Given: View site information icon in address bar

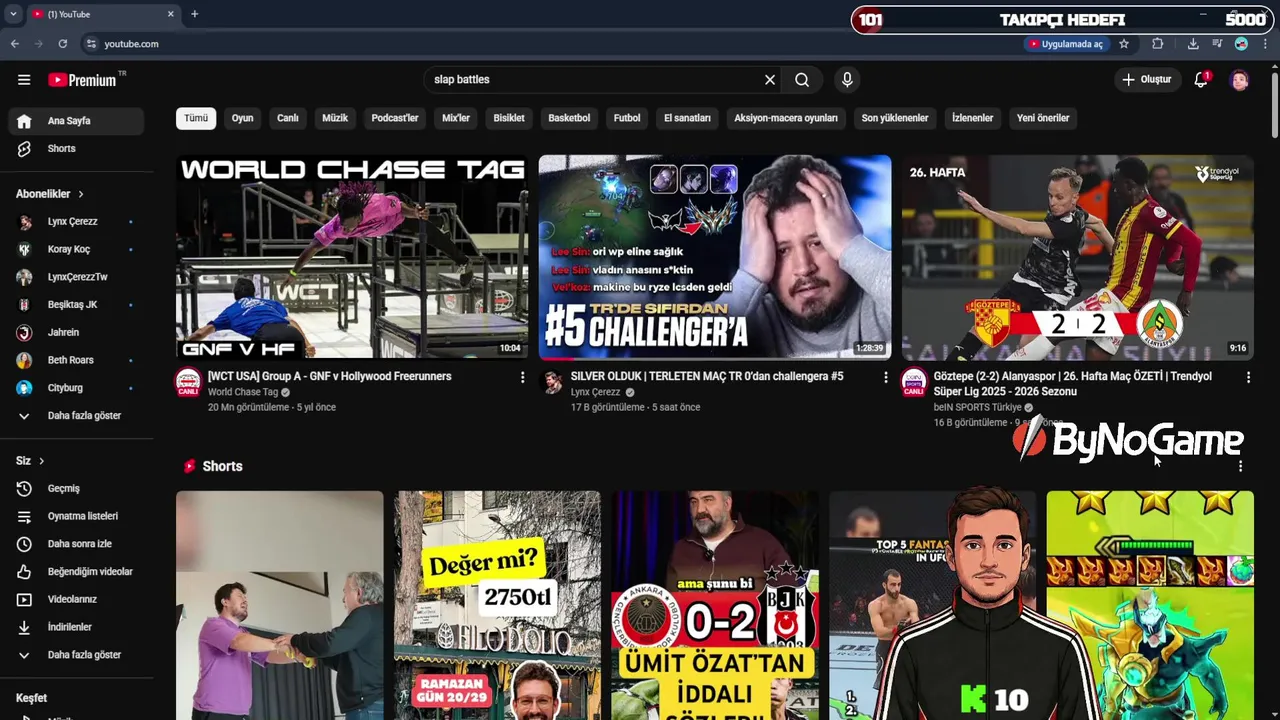Looking at the screenshot, I should click(x=91, y=44).
